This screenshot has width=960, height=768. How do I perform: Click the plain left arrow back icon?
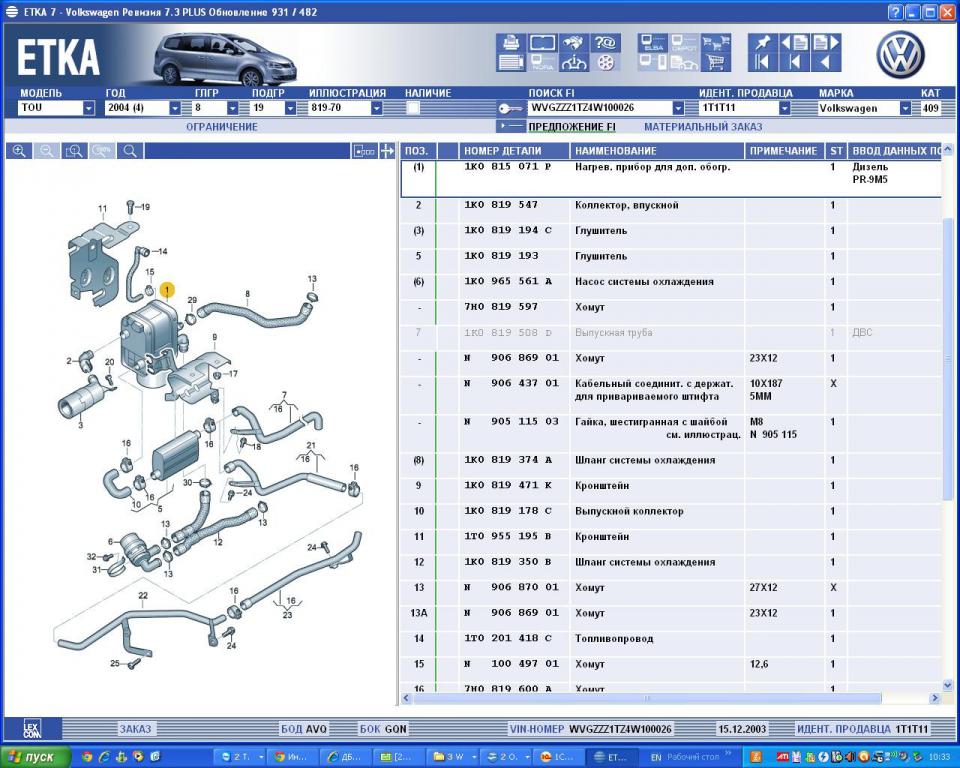click(827, 62)
